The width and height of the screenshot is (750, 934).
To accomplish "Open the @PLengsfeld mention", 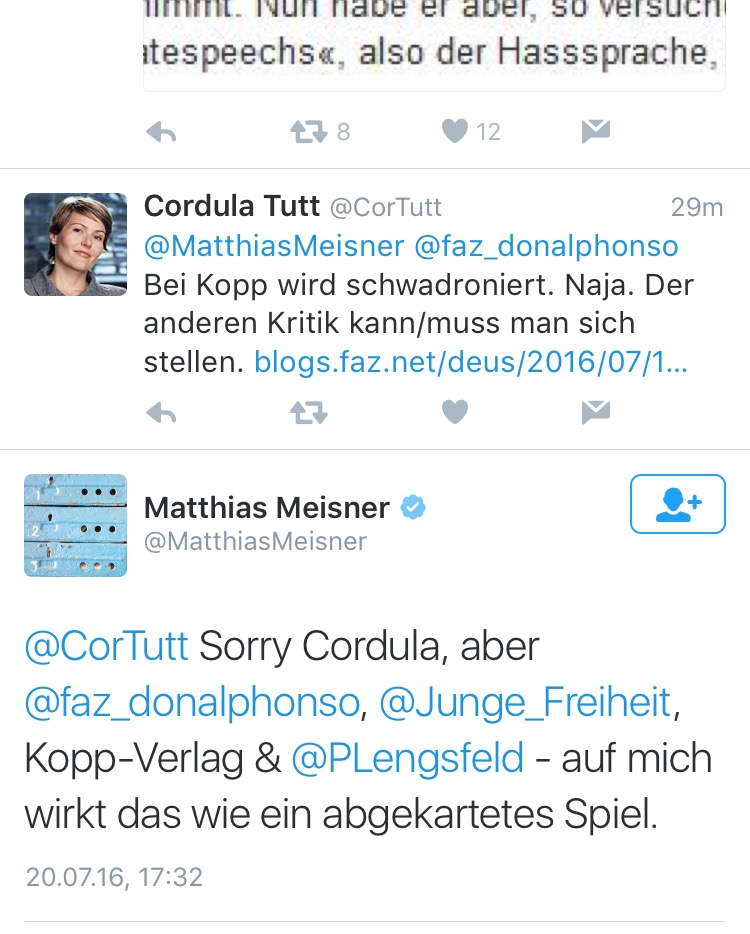I will click(x=407, y=759).
